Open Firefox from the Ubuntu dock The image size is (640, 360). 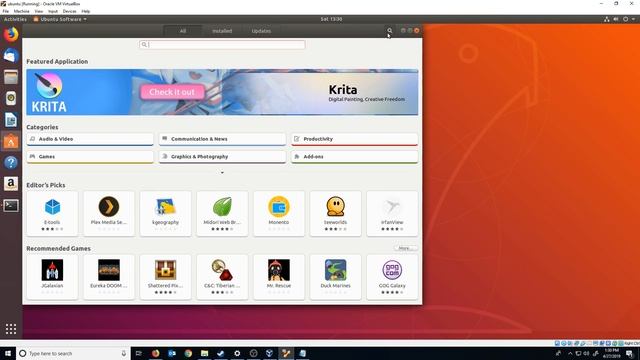pos(11,34)
